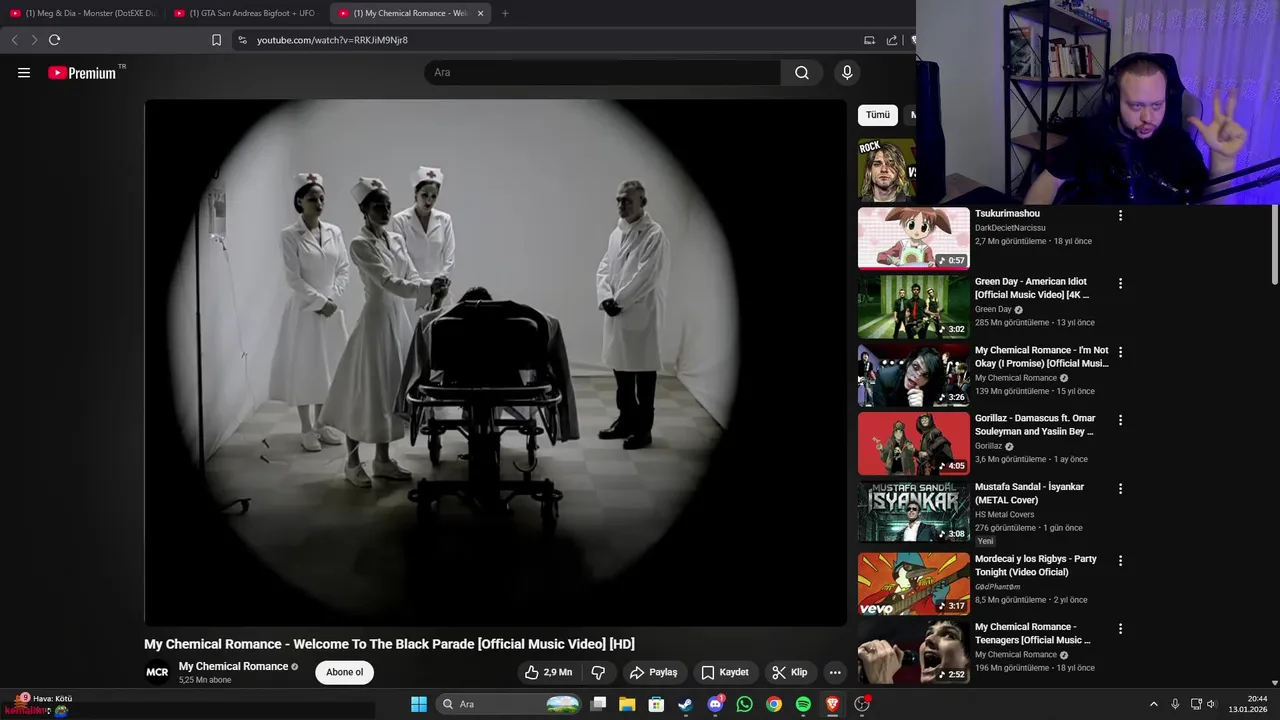The height and width of the screenshot is (720, 1280).
Task: Go forward with the browser forward arrow
Action: [x=34, y=40]
